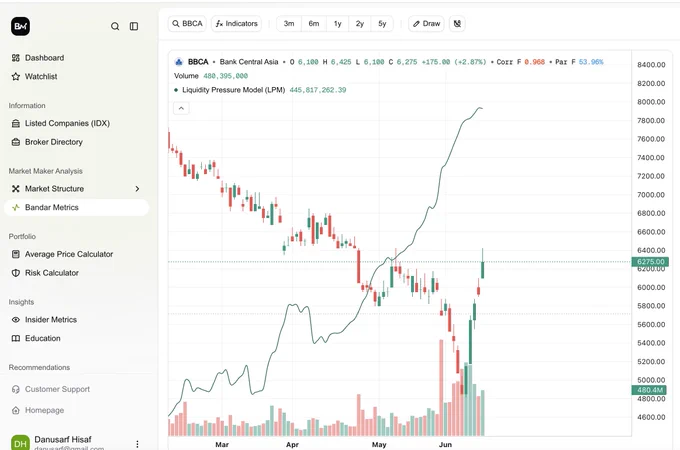This screenshot has height=450, width=680.
Task: Collapse the indicator legend chevron
Action: [181, 108]
